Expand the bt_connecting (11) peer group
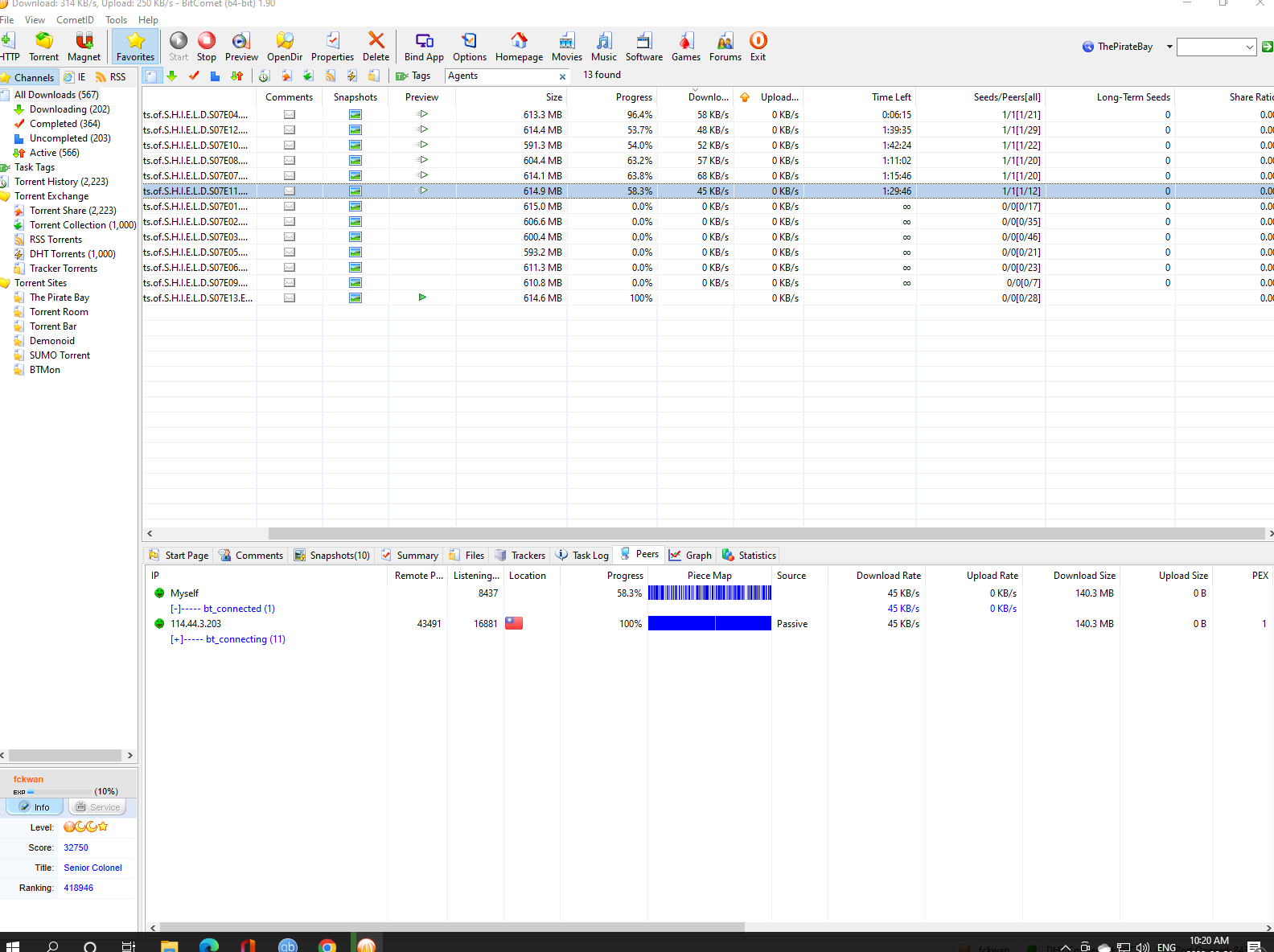 (x=176, y=639)
